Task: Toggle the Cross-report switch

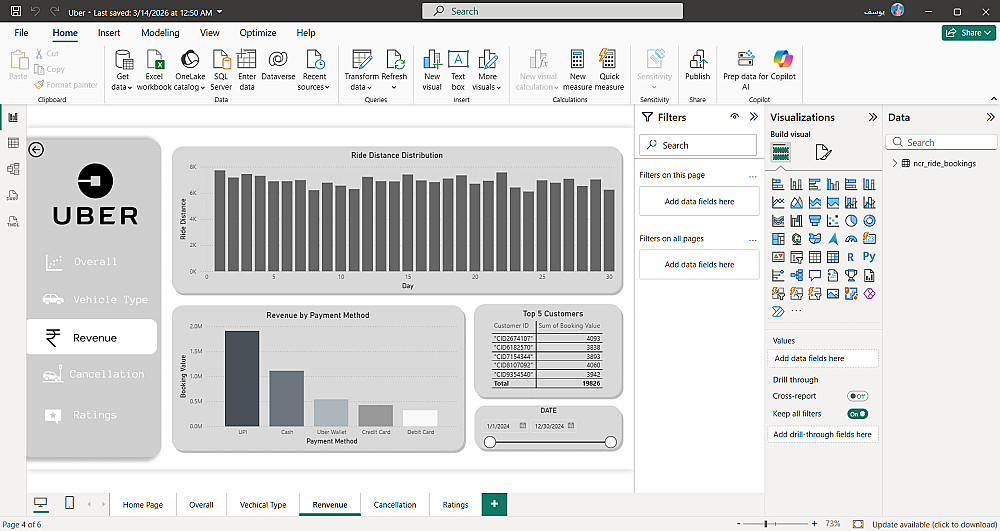Action: pyautogui.click(x=857, y=396)
